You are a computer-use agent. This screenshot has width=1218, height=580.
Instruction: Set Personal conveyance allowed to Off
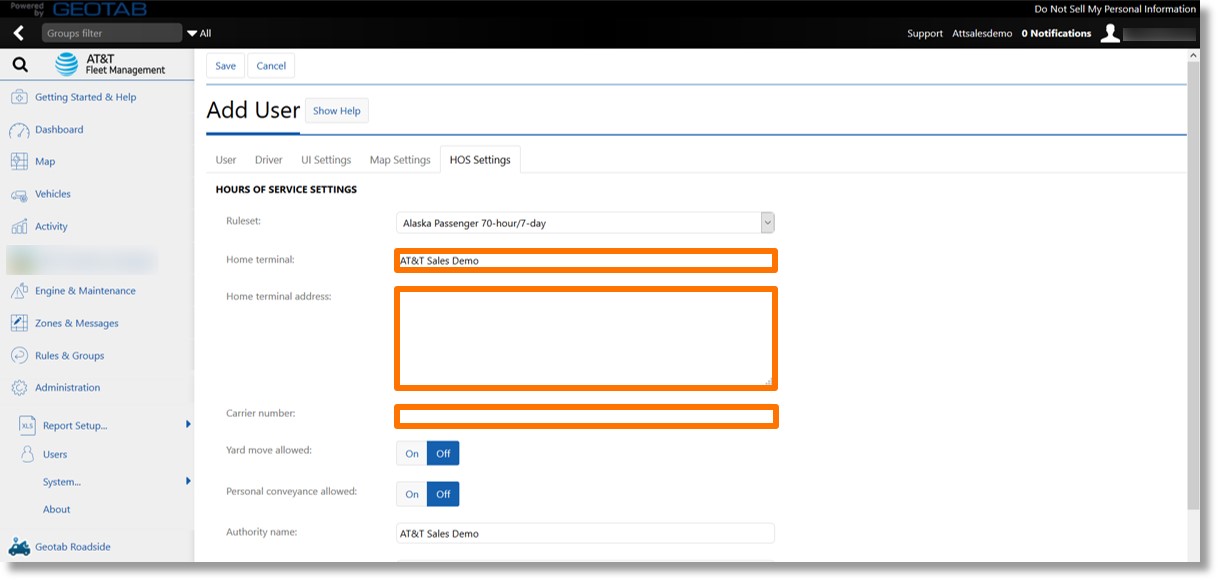coord(443,493)
